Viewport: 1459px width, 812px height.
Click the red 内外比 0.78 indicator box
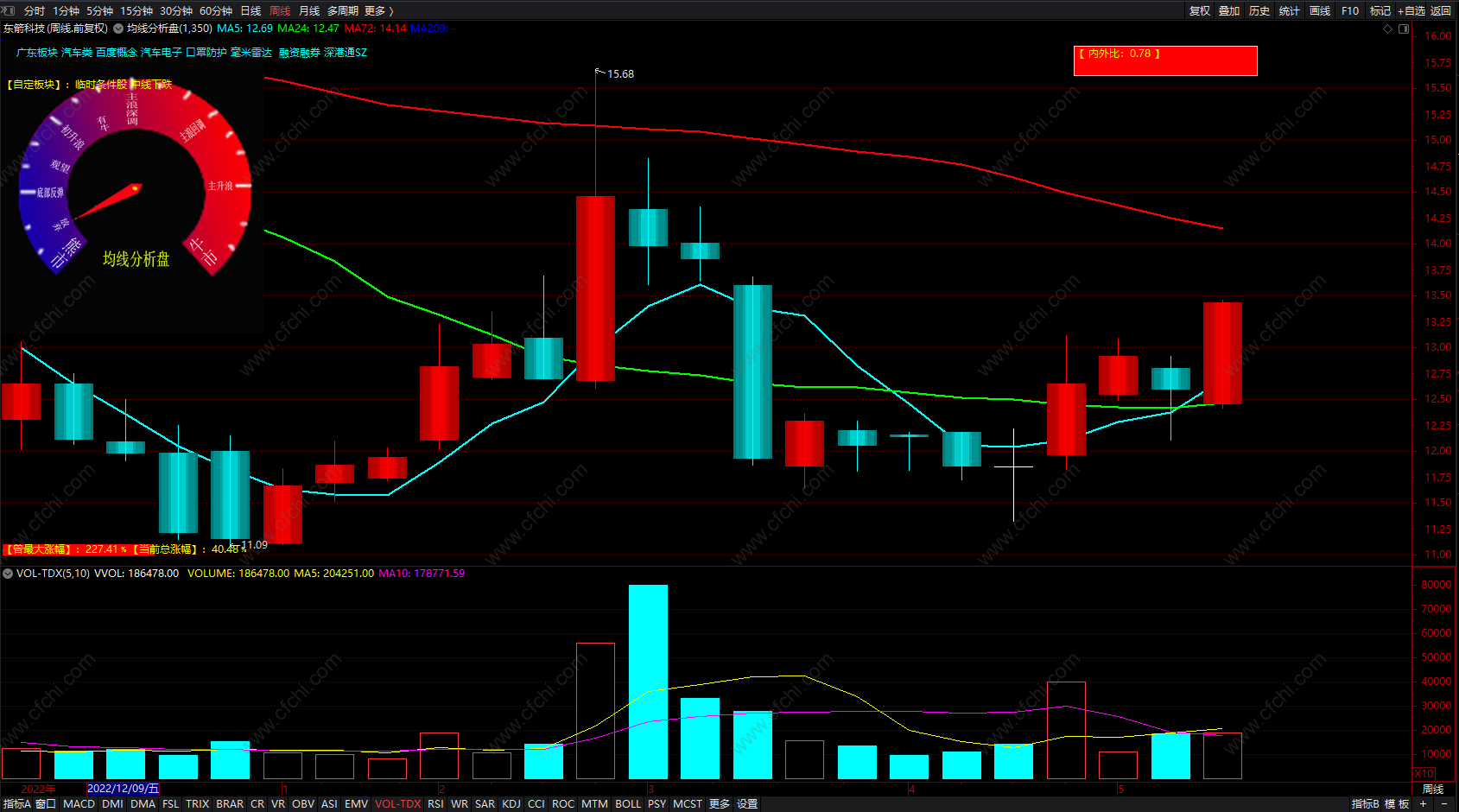pyautogui.click(x=1165, y=60)
